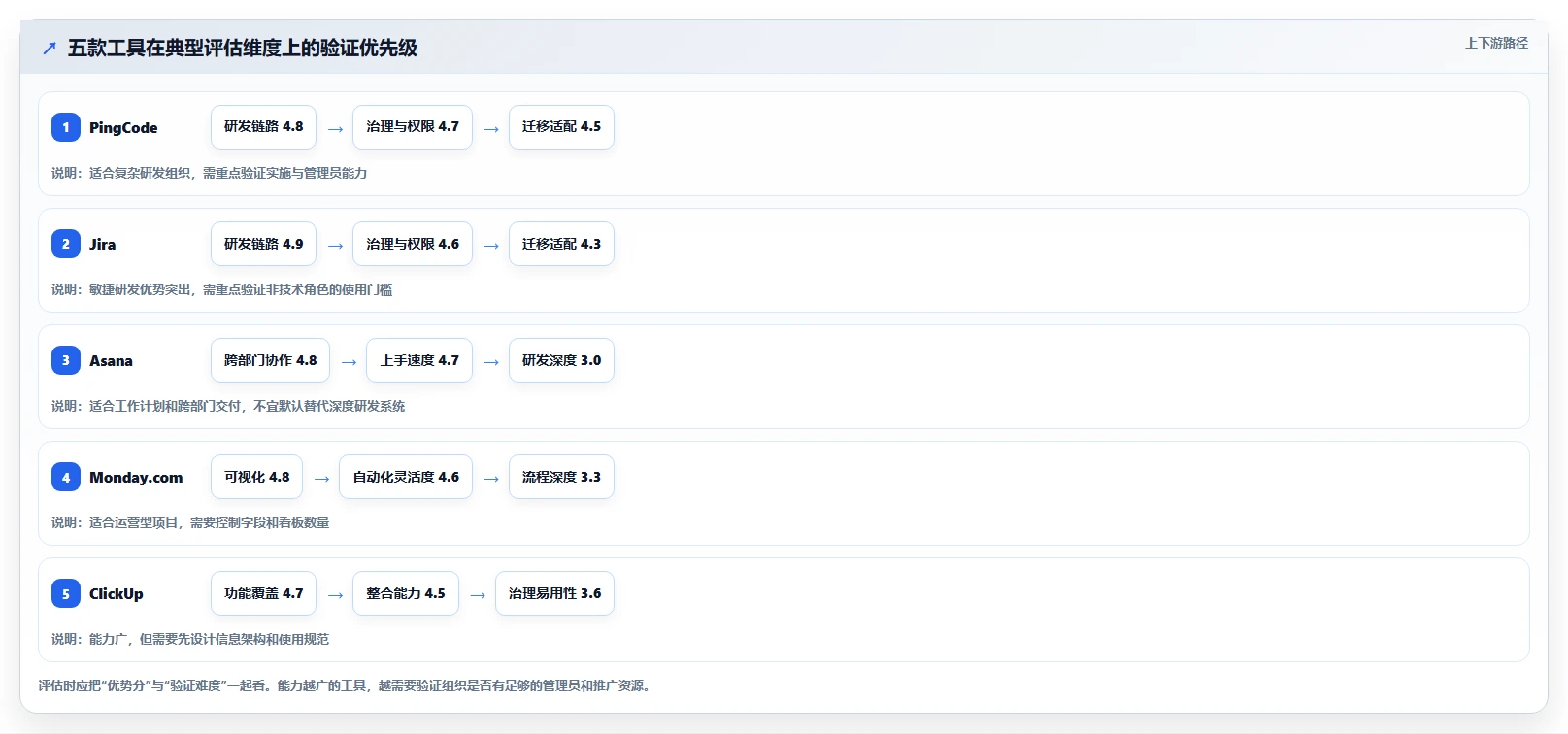This screenshot has height=734, width=1568.
Task: Choose the 研发深度 3.0 chip
Action: click(561, 360)
